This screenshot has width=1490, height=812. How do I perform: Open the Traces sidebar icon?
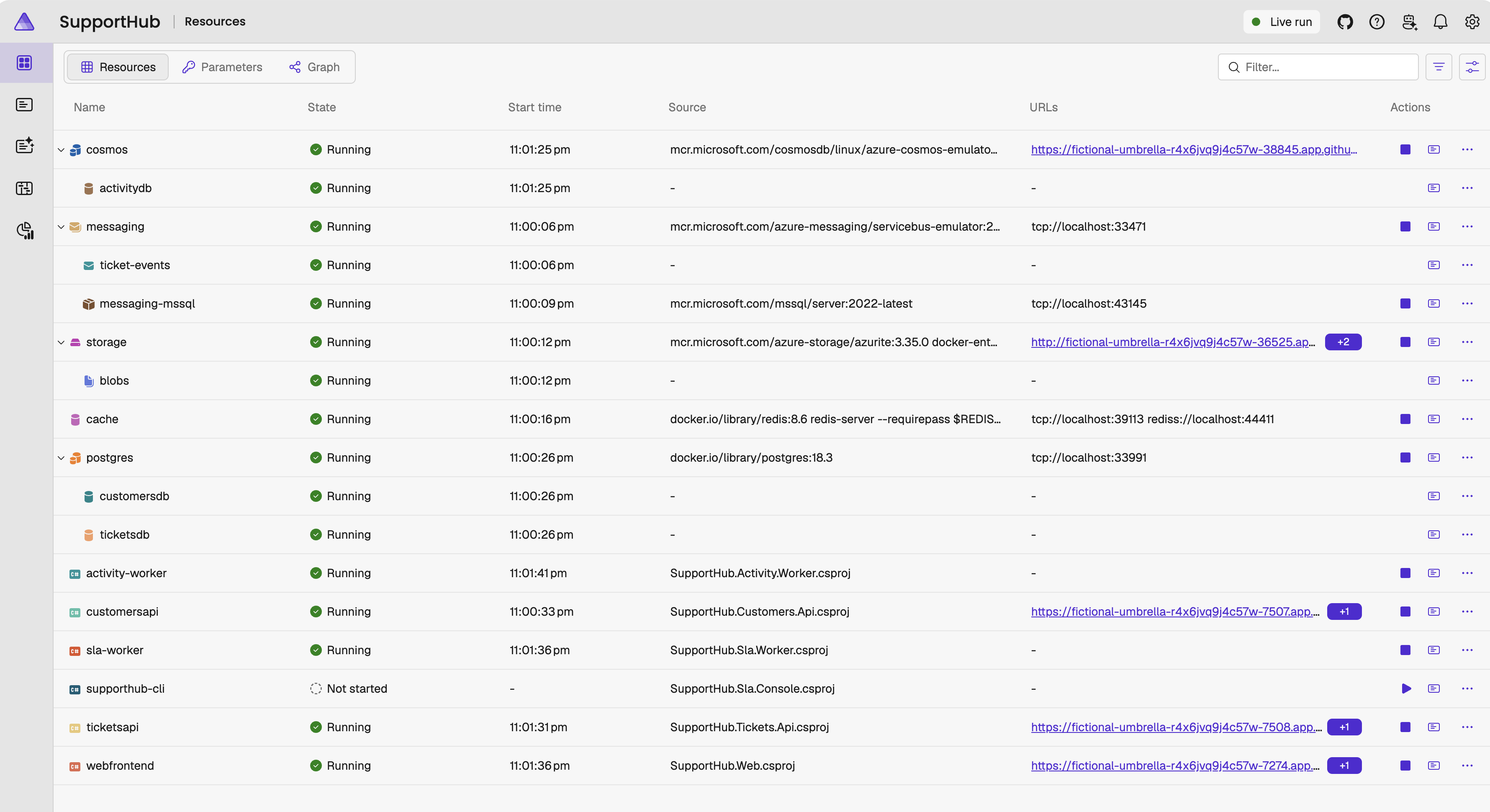pos(24,188)
